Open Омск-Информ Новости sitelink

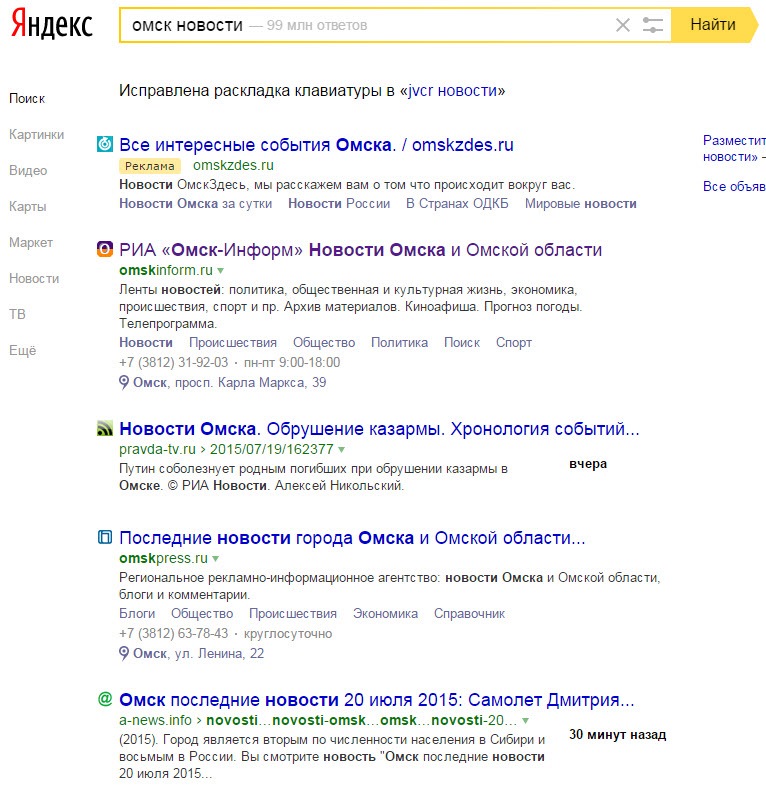point(146,342)
